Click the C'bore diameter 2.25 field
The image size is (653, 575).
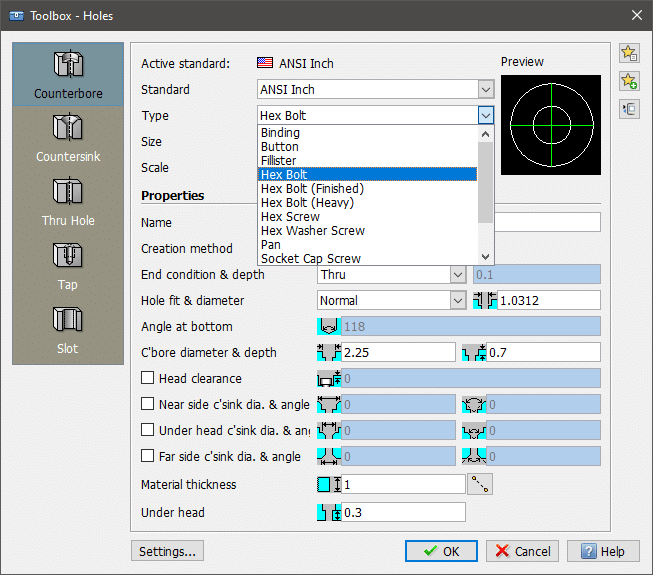pos(399,353)
